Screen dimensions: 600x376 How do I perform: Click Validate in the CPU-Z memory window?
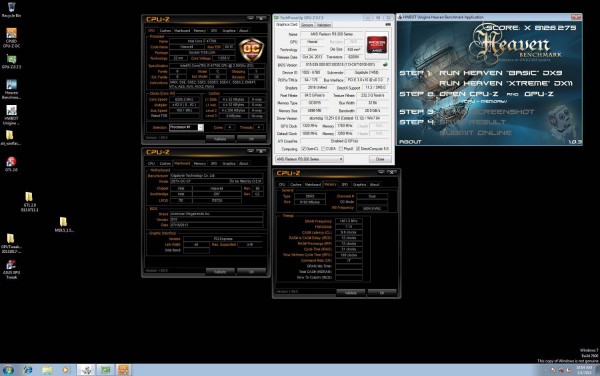(x=351, y=293)
